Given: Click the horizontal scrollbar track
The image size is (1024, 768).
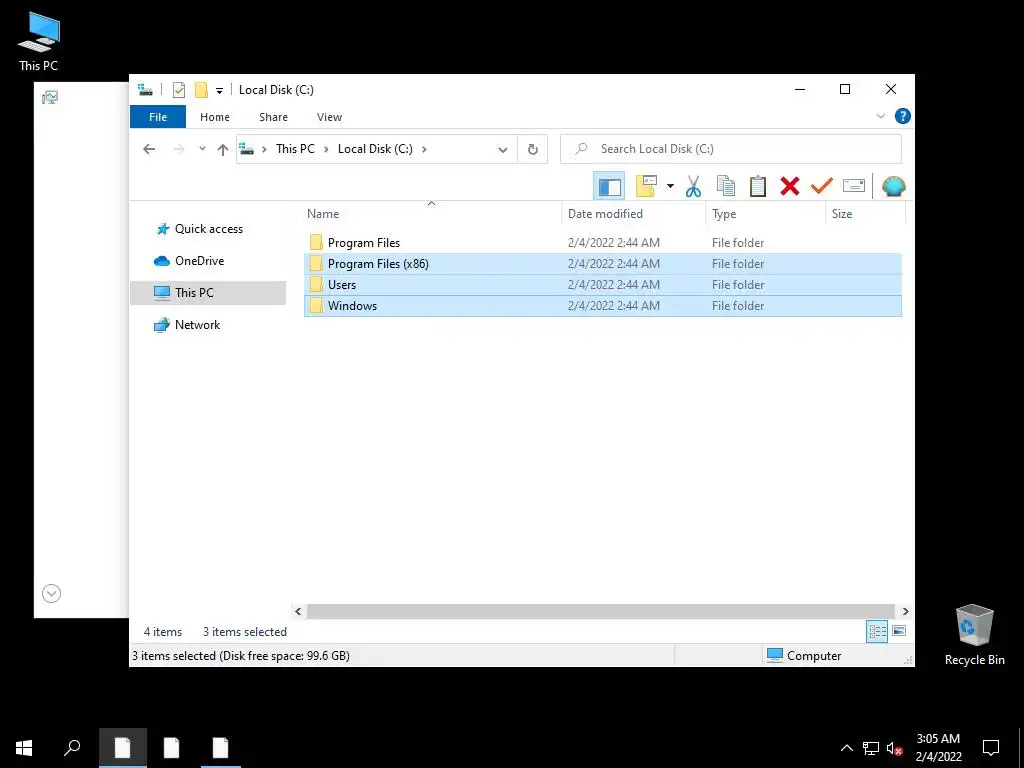Looking at the screenshot, I should click(x=601, y=611).
